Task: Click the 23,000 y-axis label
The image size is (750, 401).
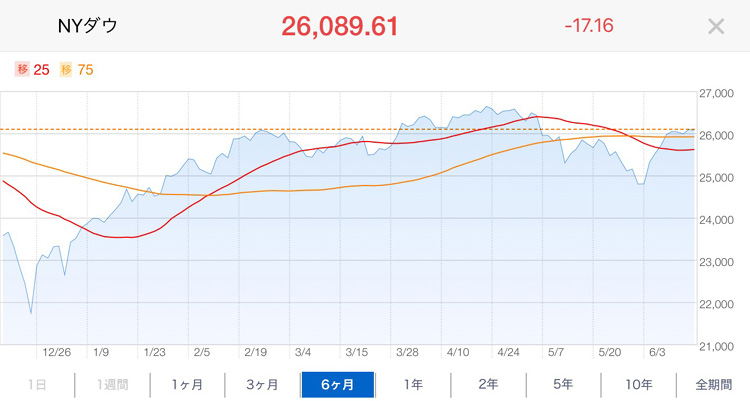Action: click(717, 262)
